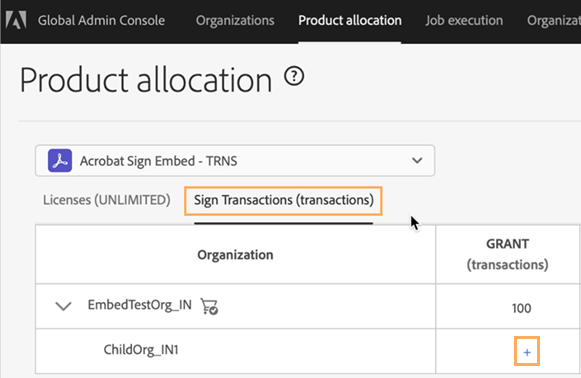581x378 pixels.
Task: Open the Product allocation help icon
Action: pyautogui.click(x=294, y=77)
